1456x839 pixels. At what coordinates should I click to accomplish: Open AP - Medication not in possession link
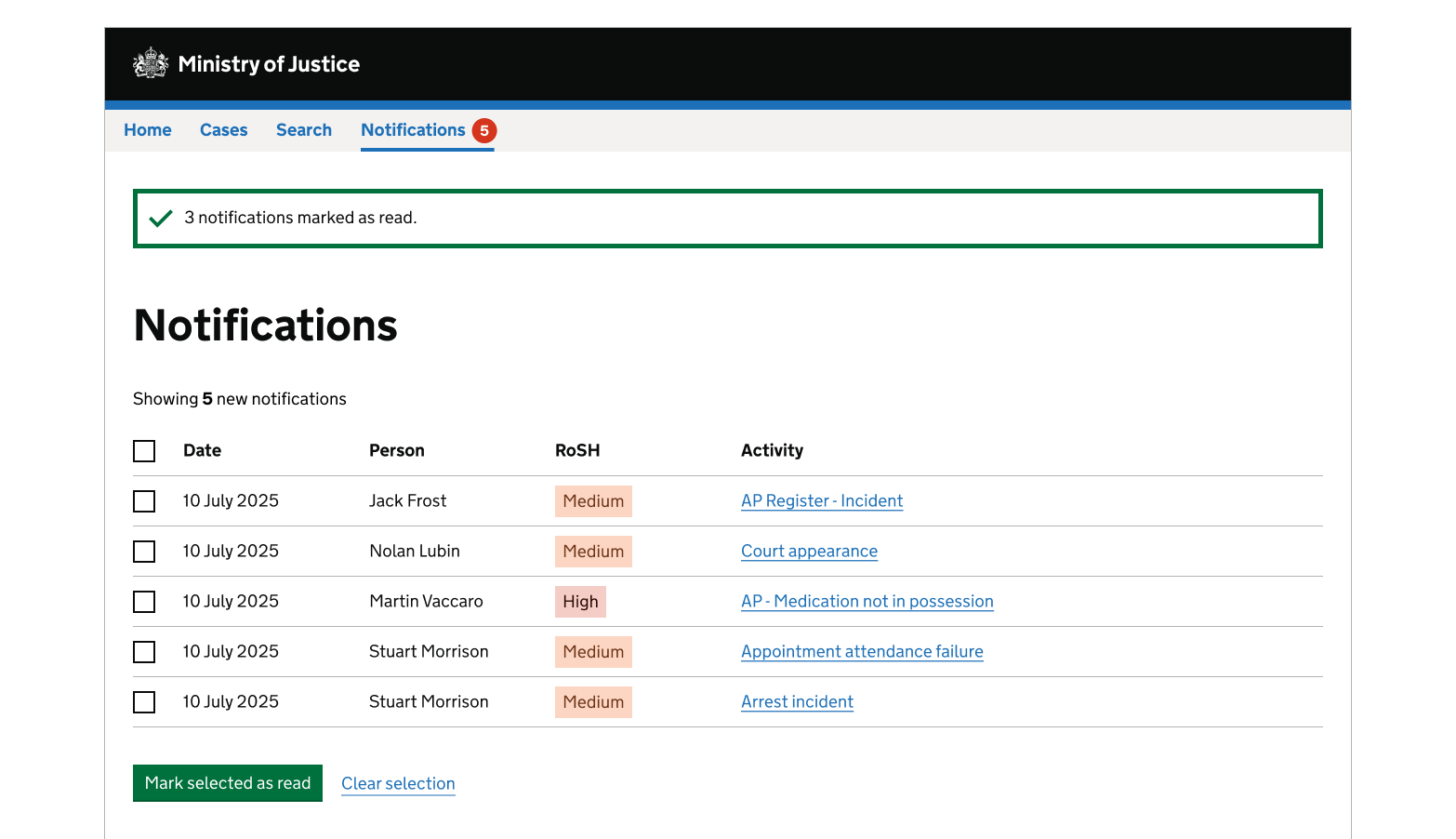(867, 601)
